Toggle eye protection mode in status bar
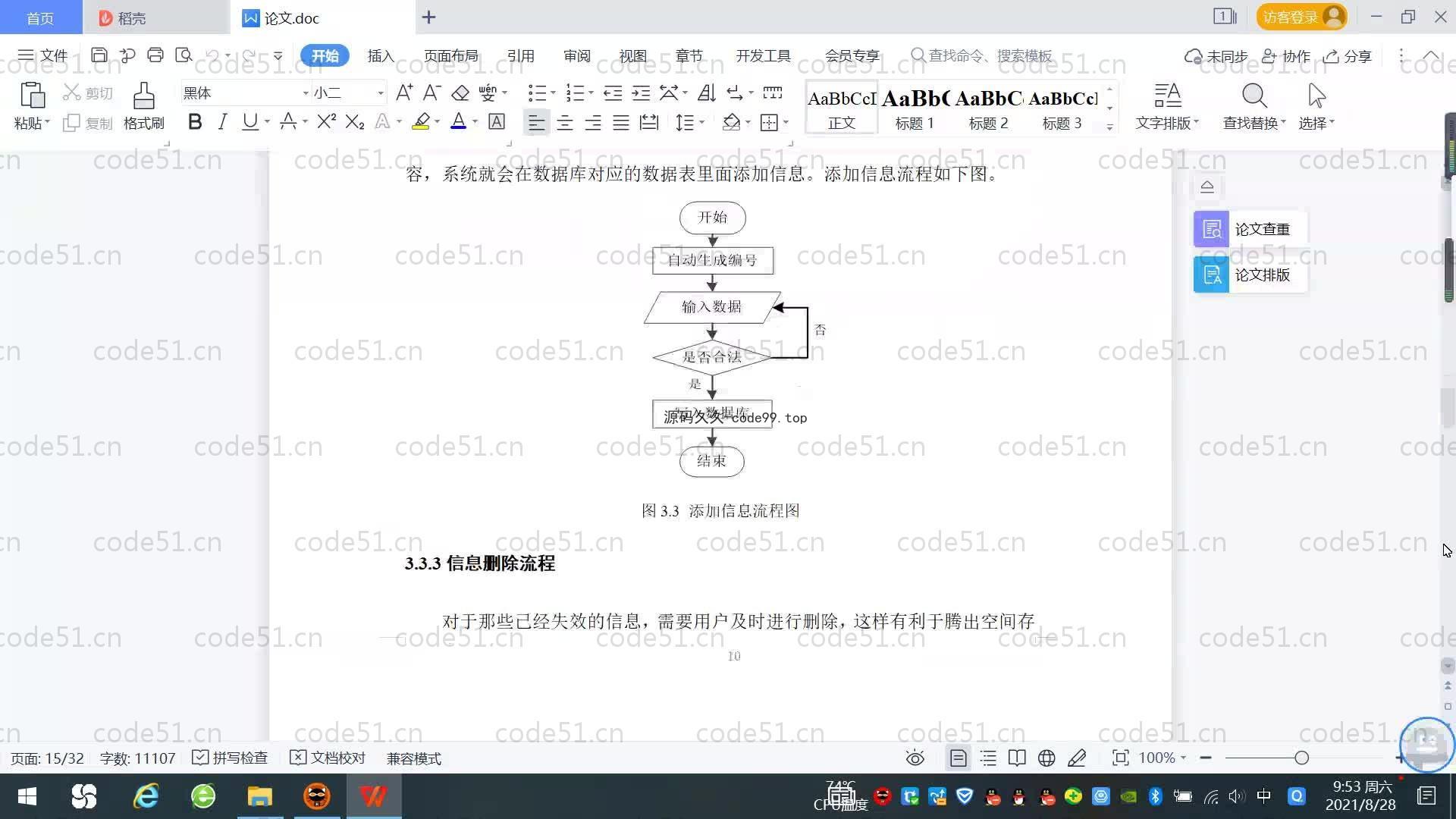1456x819 pixels. tap(915, 758)
